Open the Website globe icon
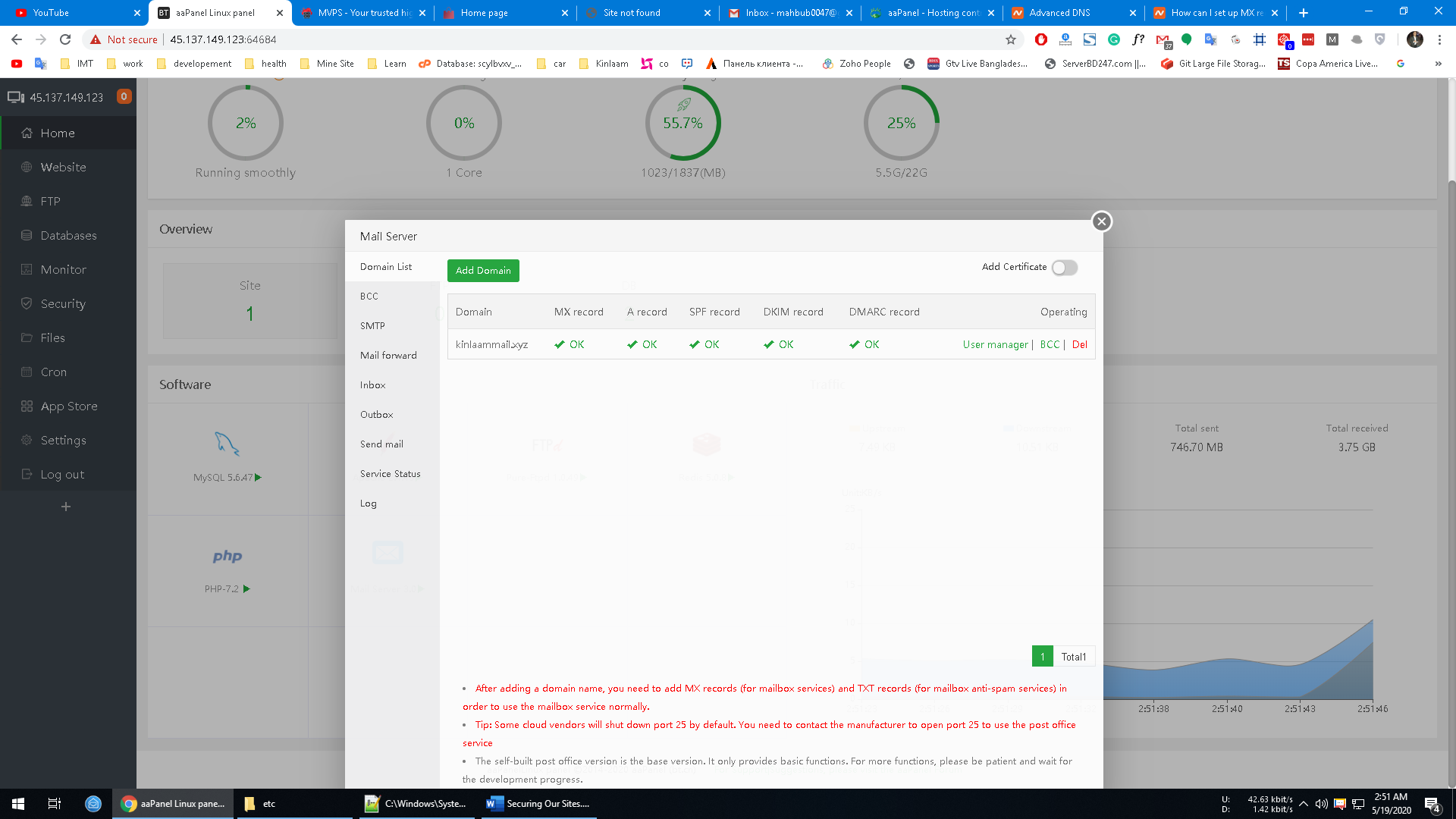Image resolution: width=1456 pixels, height=819 pixels. (x=27, y=168)
